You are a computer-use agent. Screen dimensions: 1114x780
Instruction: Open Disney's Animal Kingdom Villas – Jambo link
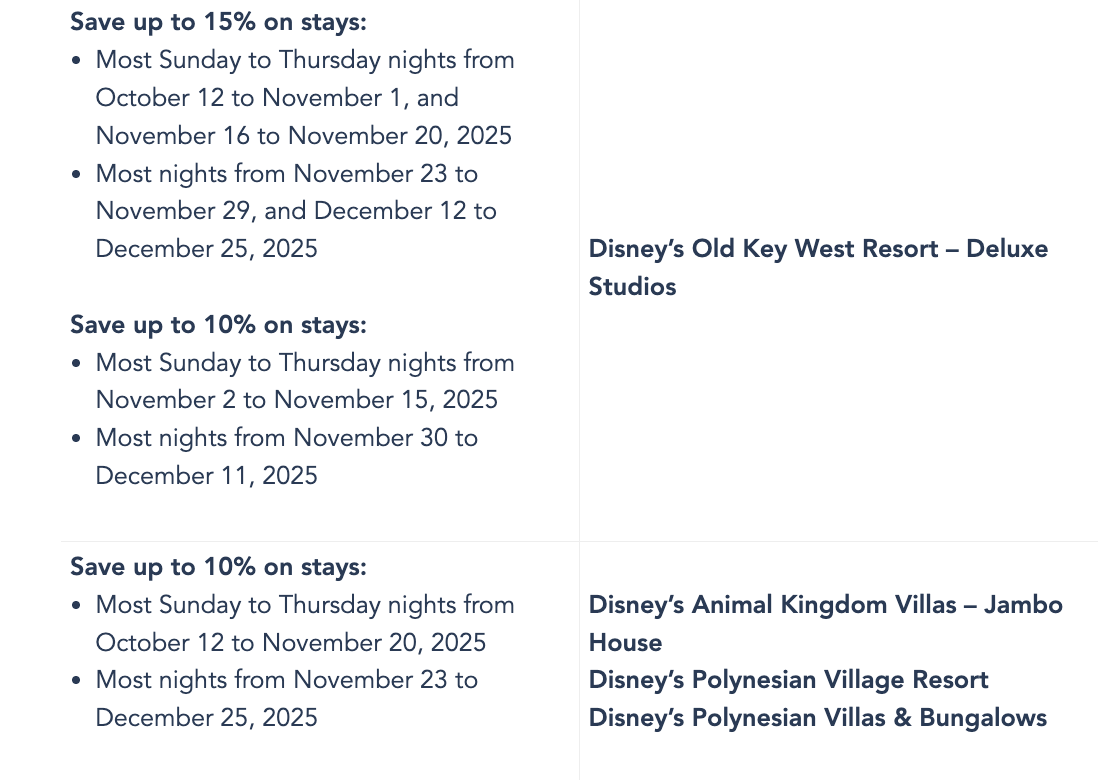pyautogui.click(x=825, y=605)
